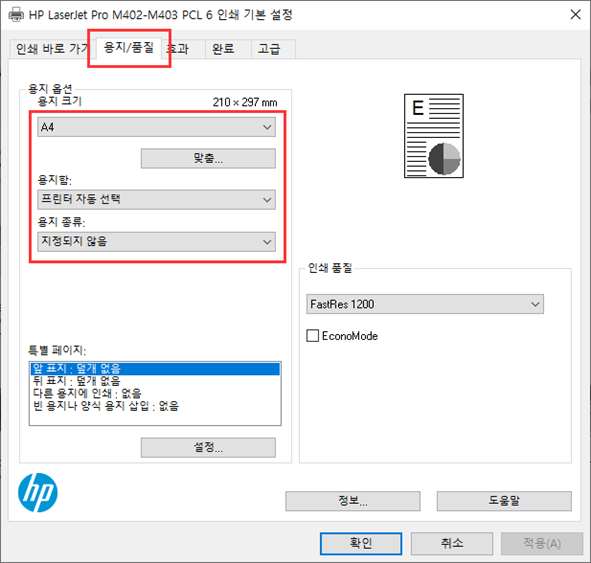
Task: Click the 도움말 help button
Action: tap(504, 501)
